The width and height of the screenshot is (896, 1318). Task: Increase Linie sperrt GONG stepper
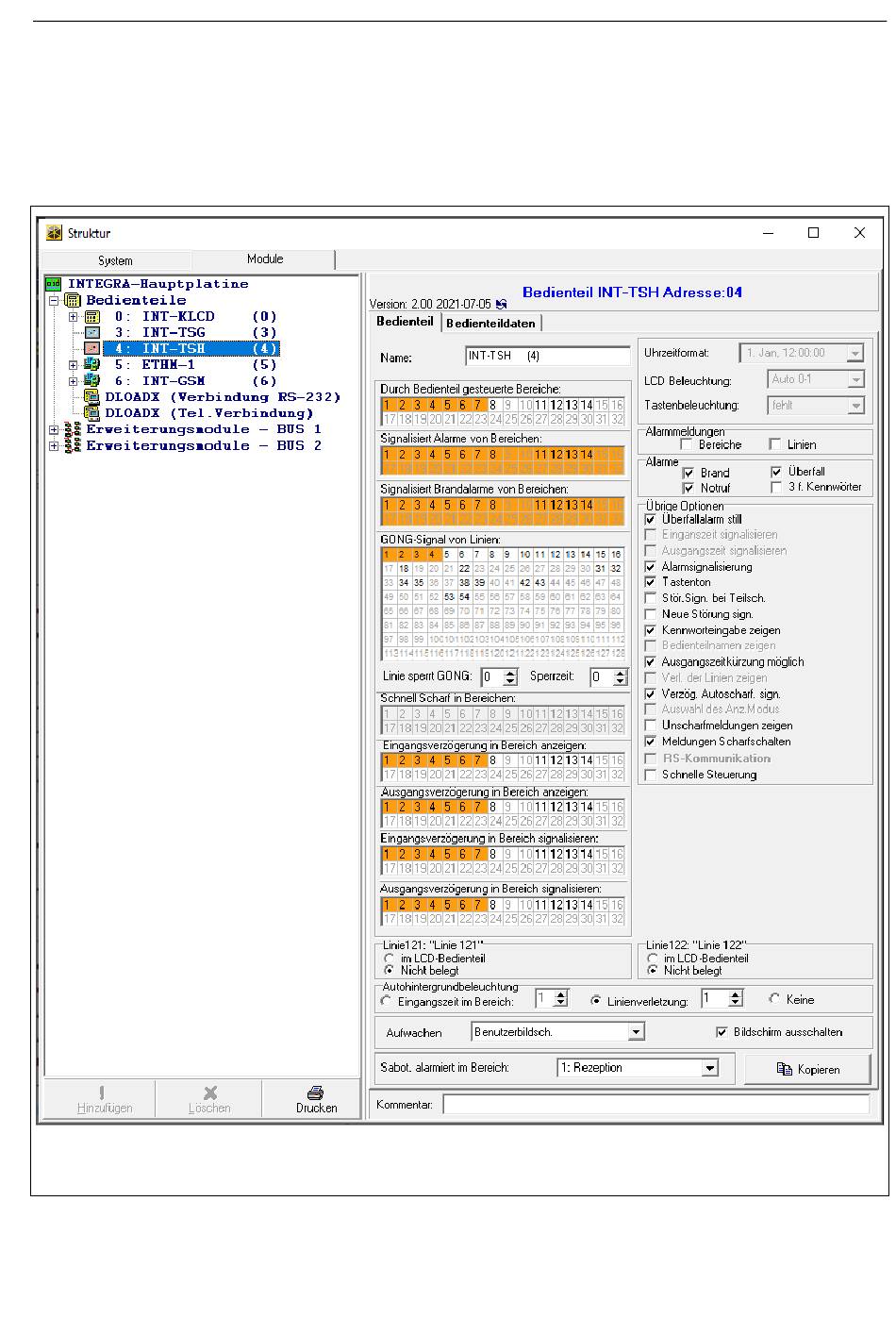click(x=510, y=673)
